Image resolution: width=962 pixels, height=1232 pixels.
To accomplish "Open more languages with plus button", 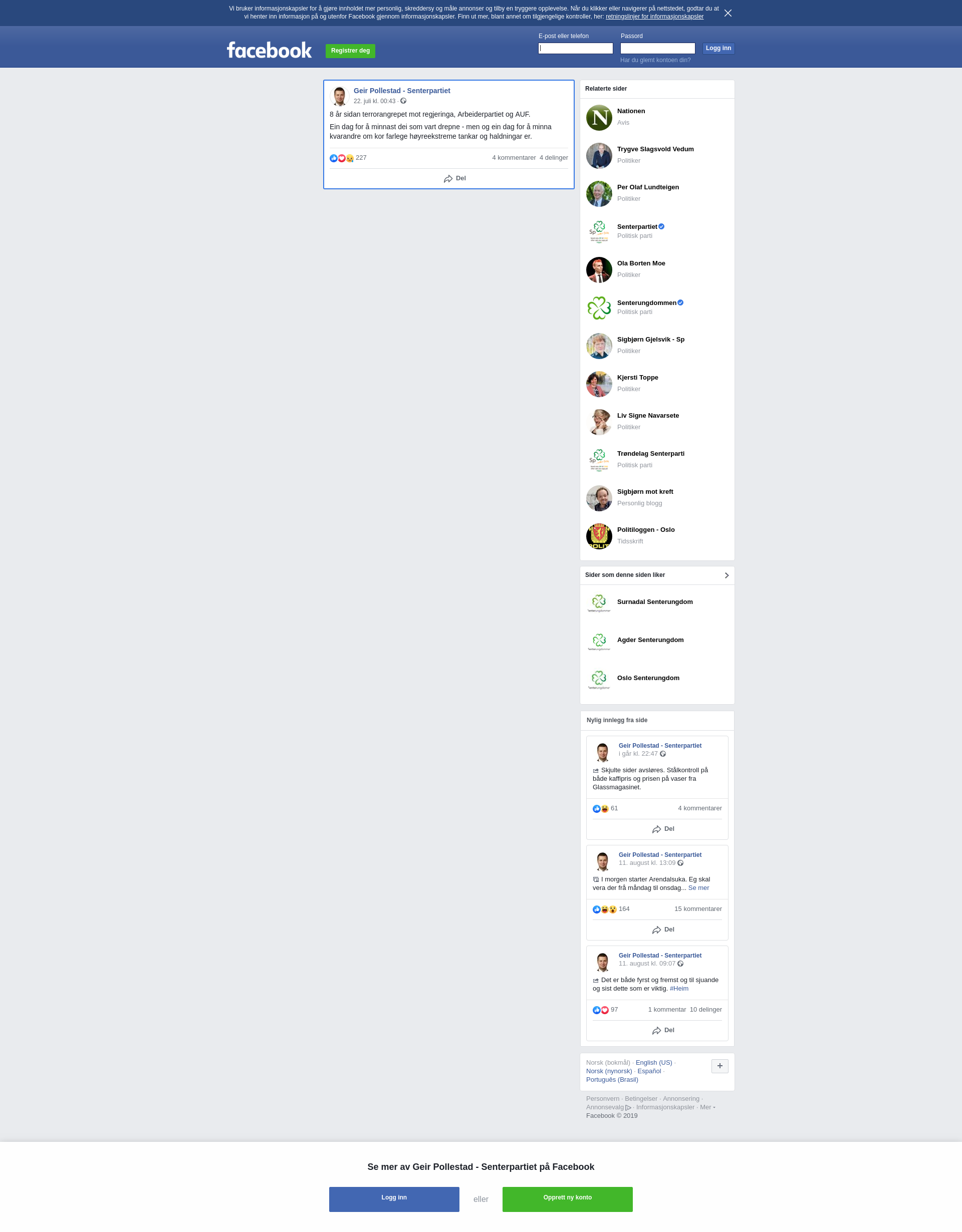I will (x=719, y=1066).
